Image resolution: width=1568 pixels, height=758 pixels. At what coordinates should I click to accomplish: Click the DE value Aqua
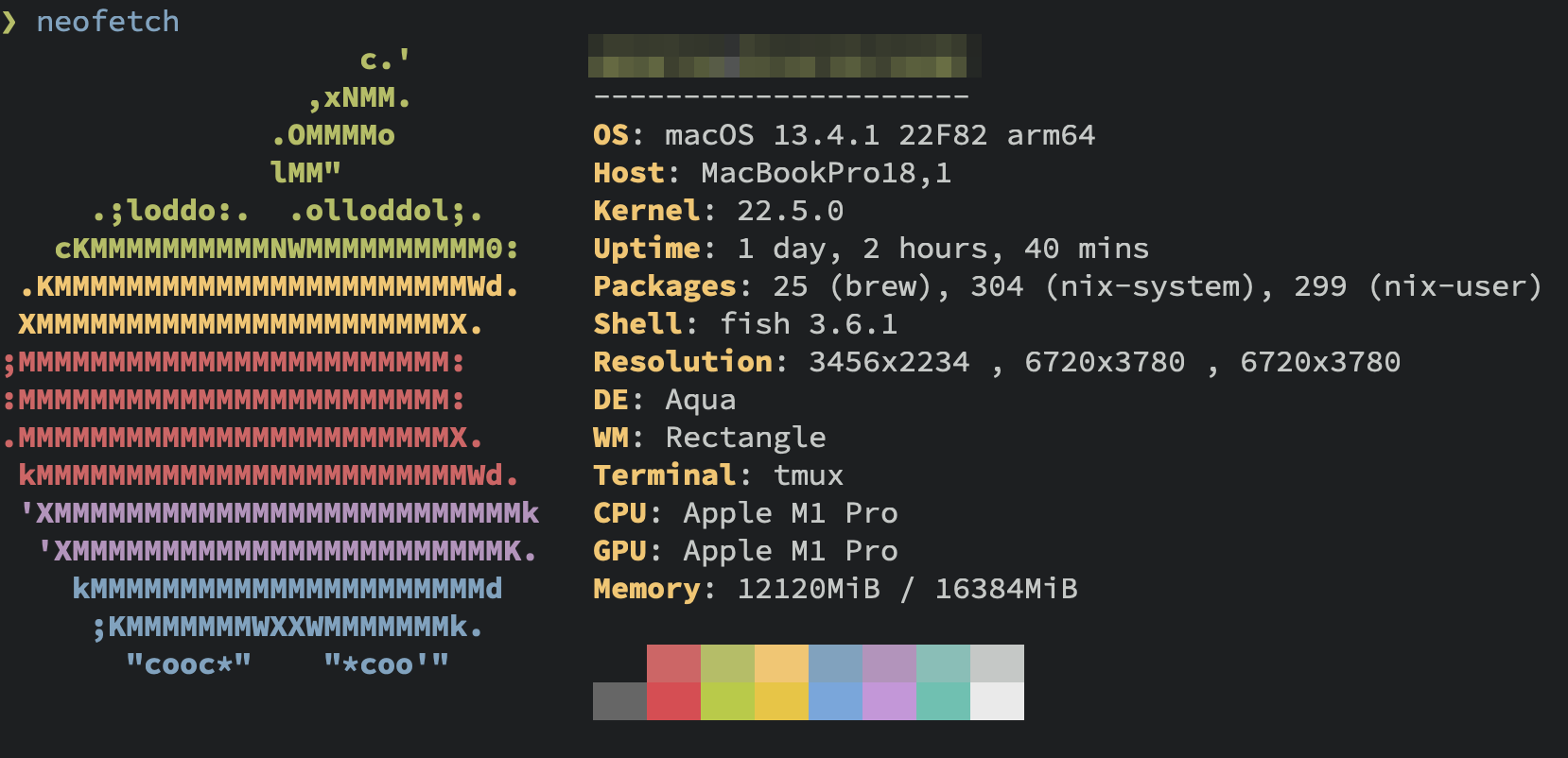[700, 400]
